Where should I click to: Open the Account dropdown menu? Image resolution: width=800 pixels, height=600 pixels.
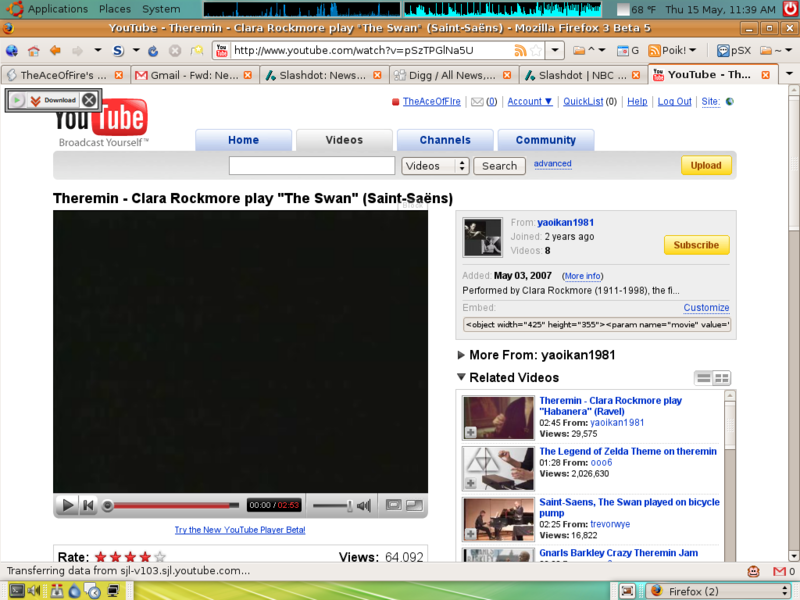click(x=530, y=102)
